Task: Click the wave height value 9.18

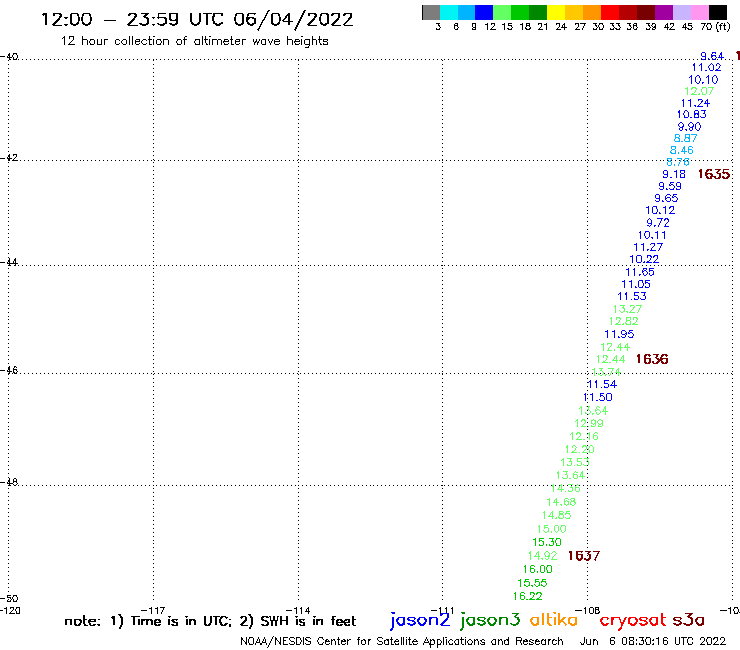Action: click(674, 174)
